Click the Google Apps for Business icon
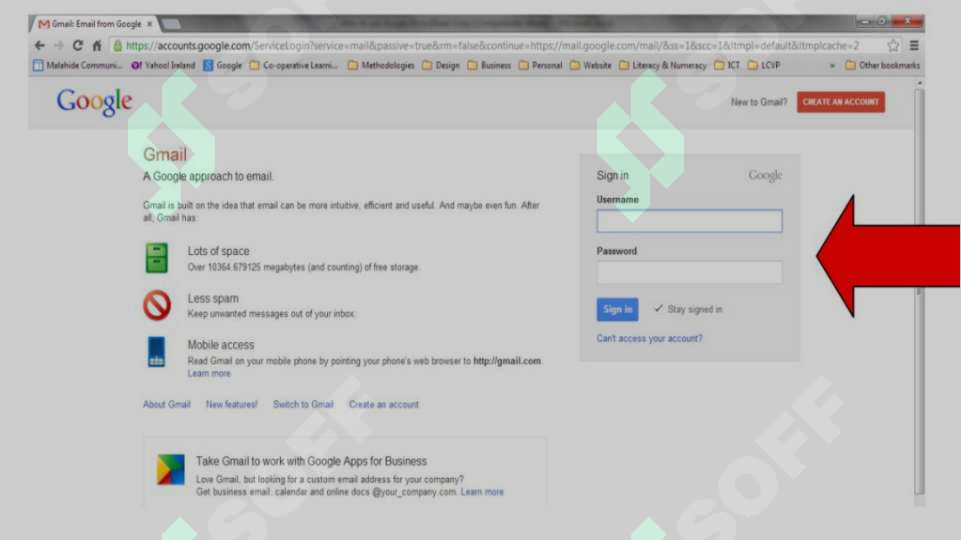The height and width of the screenshot is (540, 961). click(x=170, y=470)
